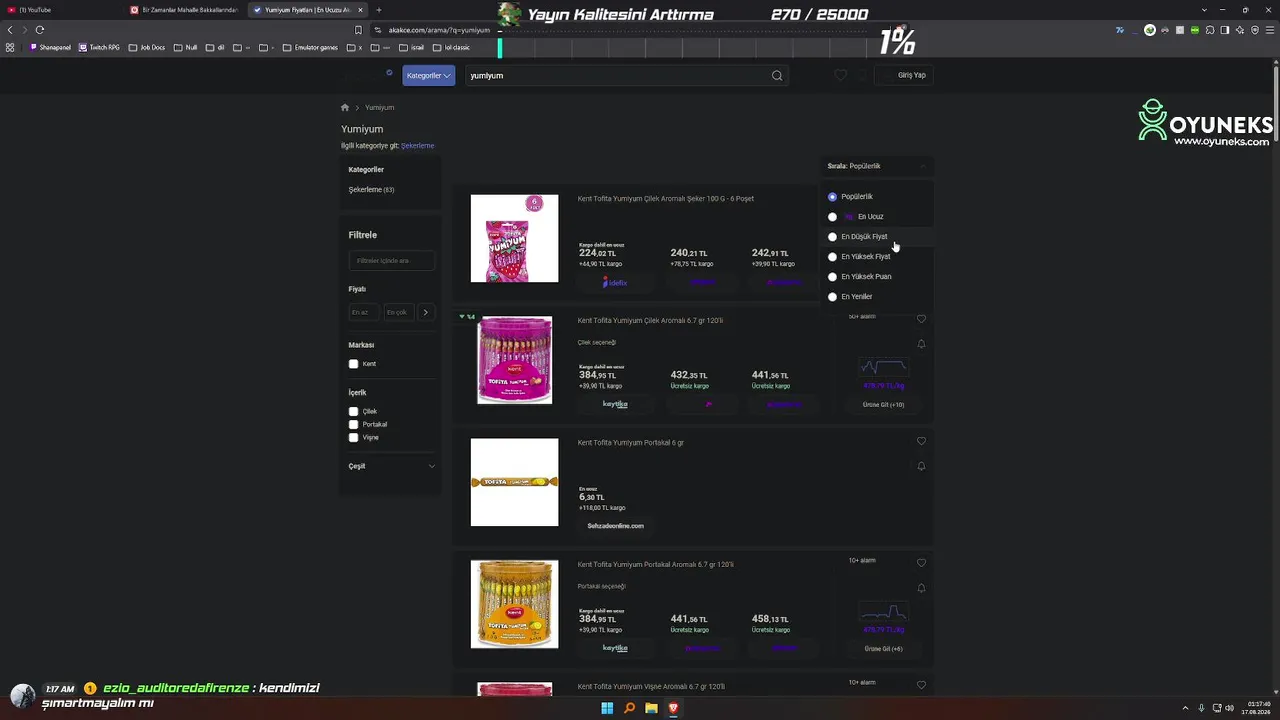Search with the magnifier icon in the search box
The height and width of the screenshot is (720, 1280).
[777, 76]
